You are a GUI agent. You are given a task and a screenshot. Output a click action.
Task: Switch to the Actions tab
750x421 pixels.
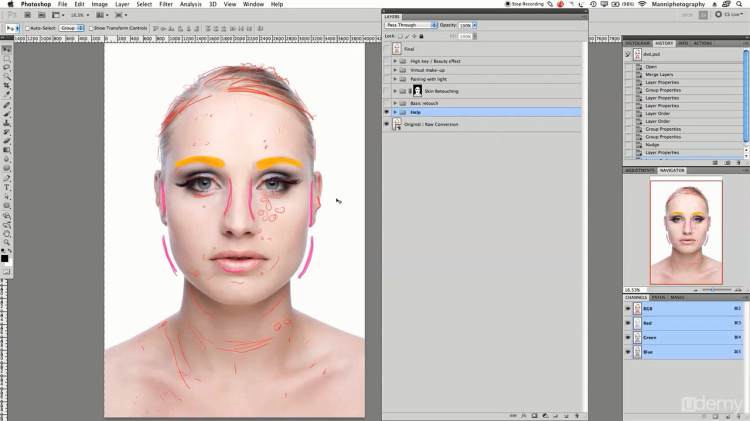pos(703,43)
